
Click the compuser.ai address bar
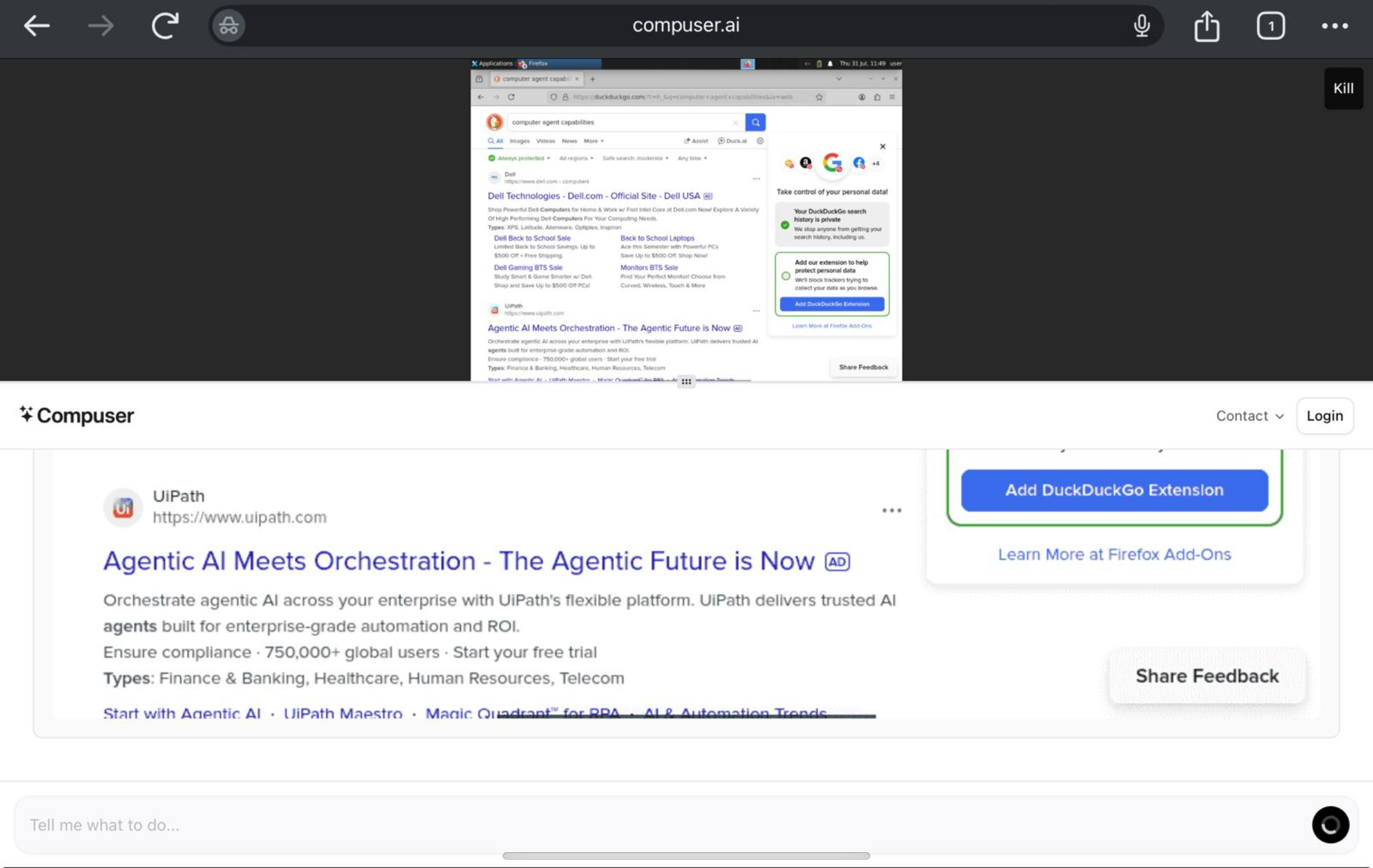coord(686,26)
